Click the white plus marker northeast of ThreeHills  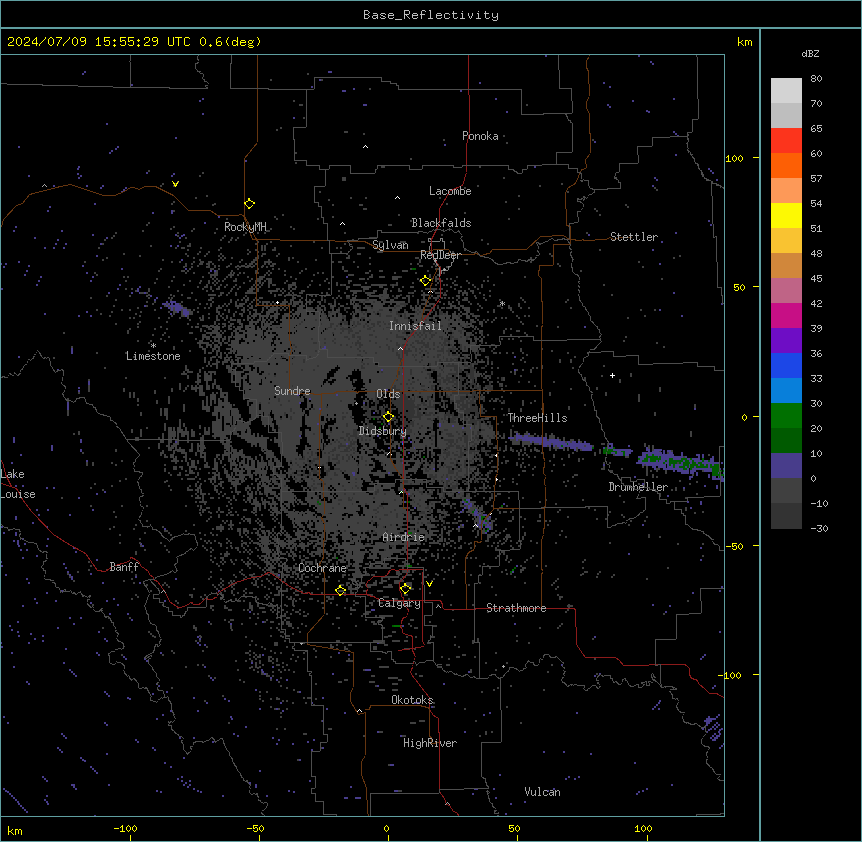click(612, 375)
